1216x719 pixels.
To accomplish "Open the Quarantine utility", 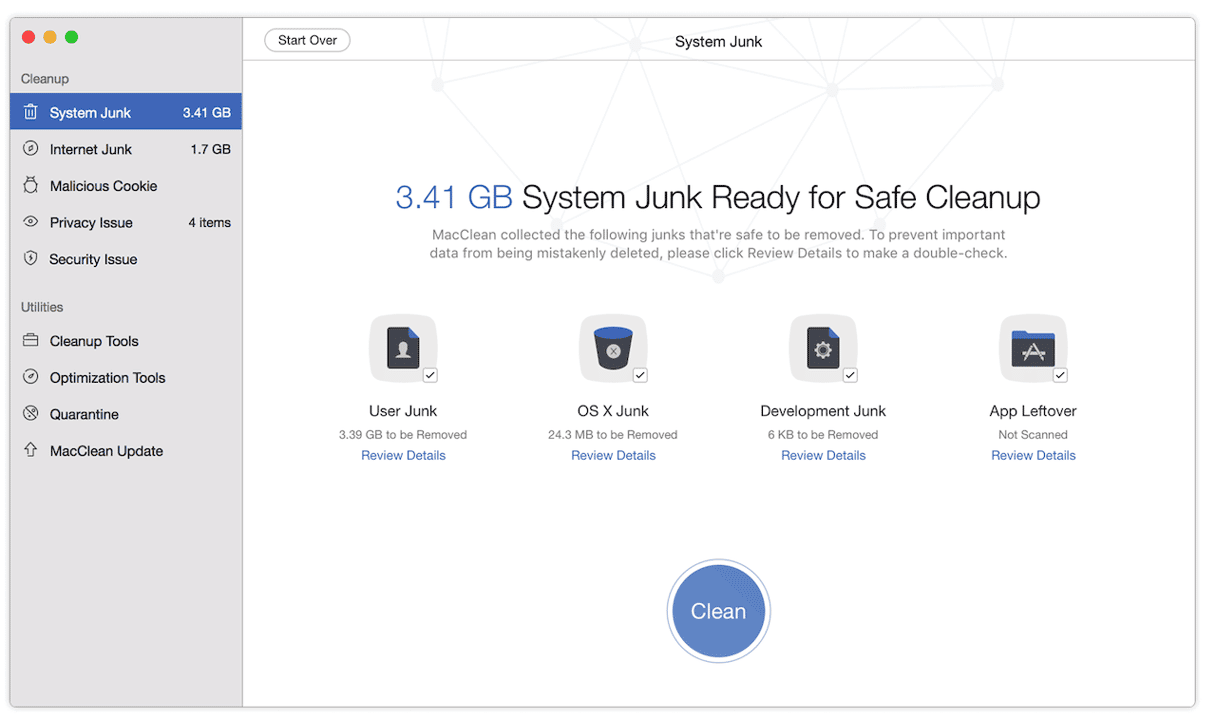I will [126, 414].
